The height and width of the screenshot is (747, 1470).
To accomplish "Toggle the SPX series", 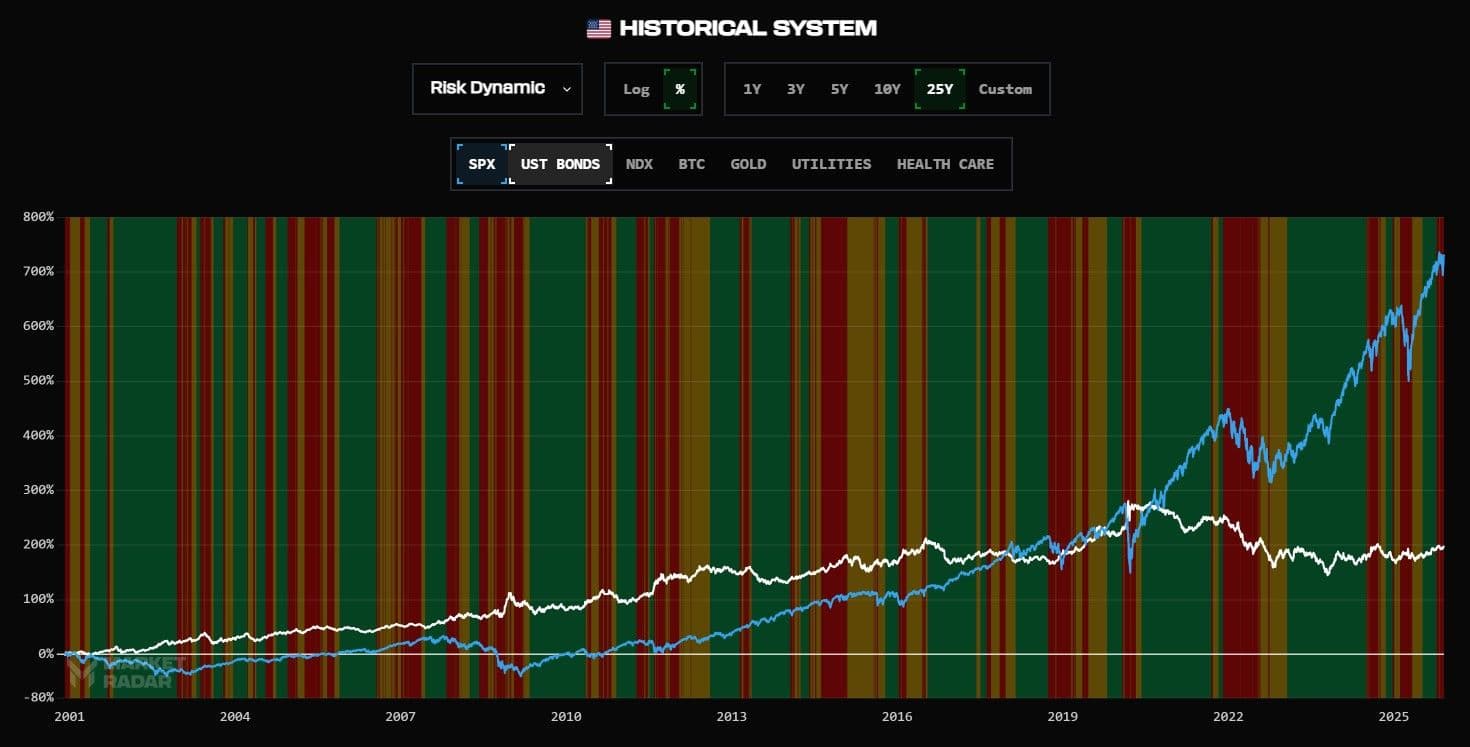I will (482, 164).
